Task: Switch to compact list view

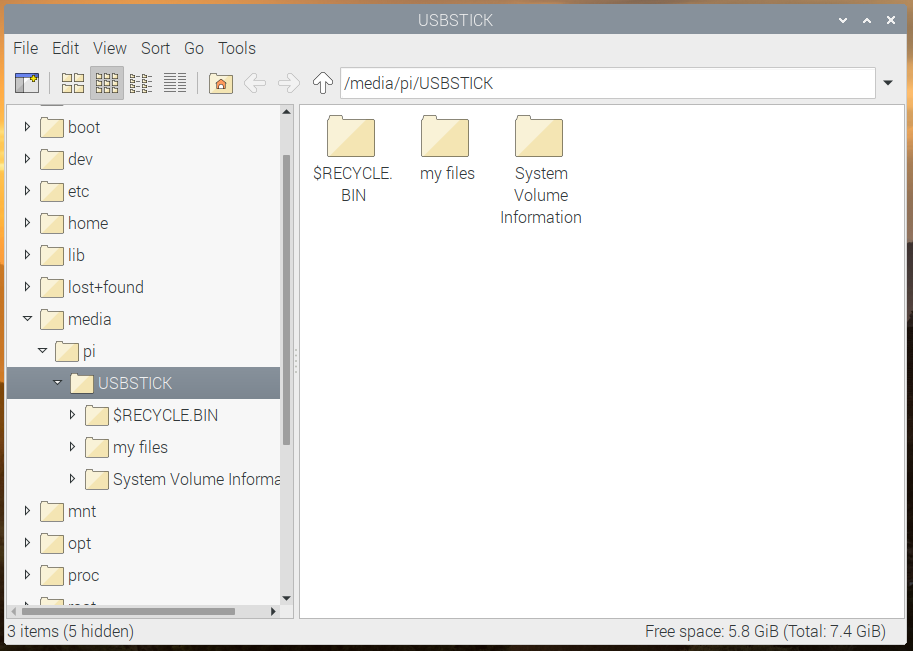Action: [x=140, y=83]
